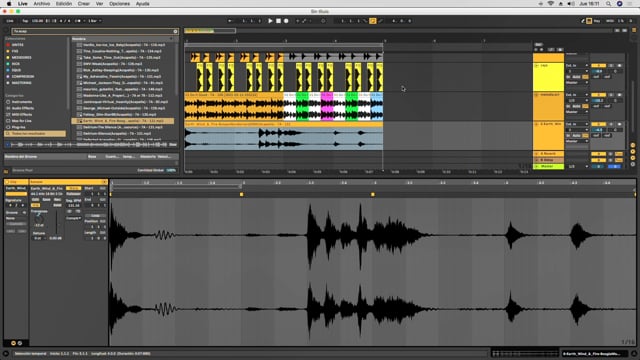Open KICK track Master output dropdown
640x360 pixels.
(577, 83)
